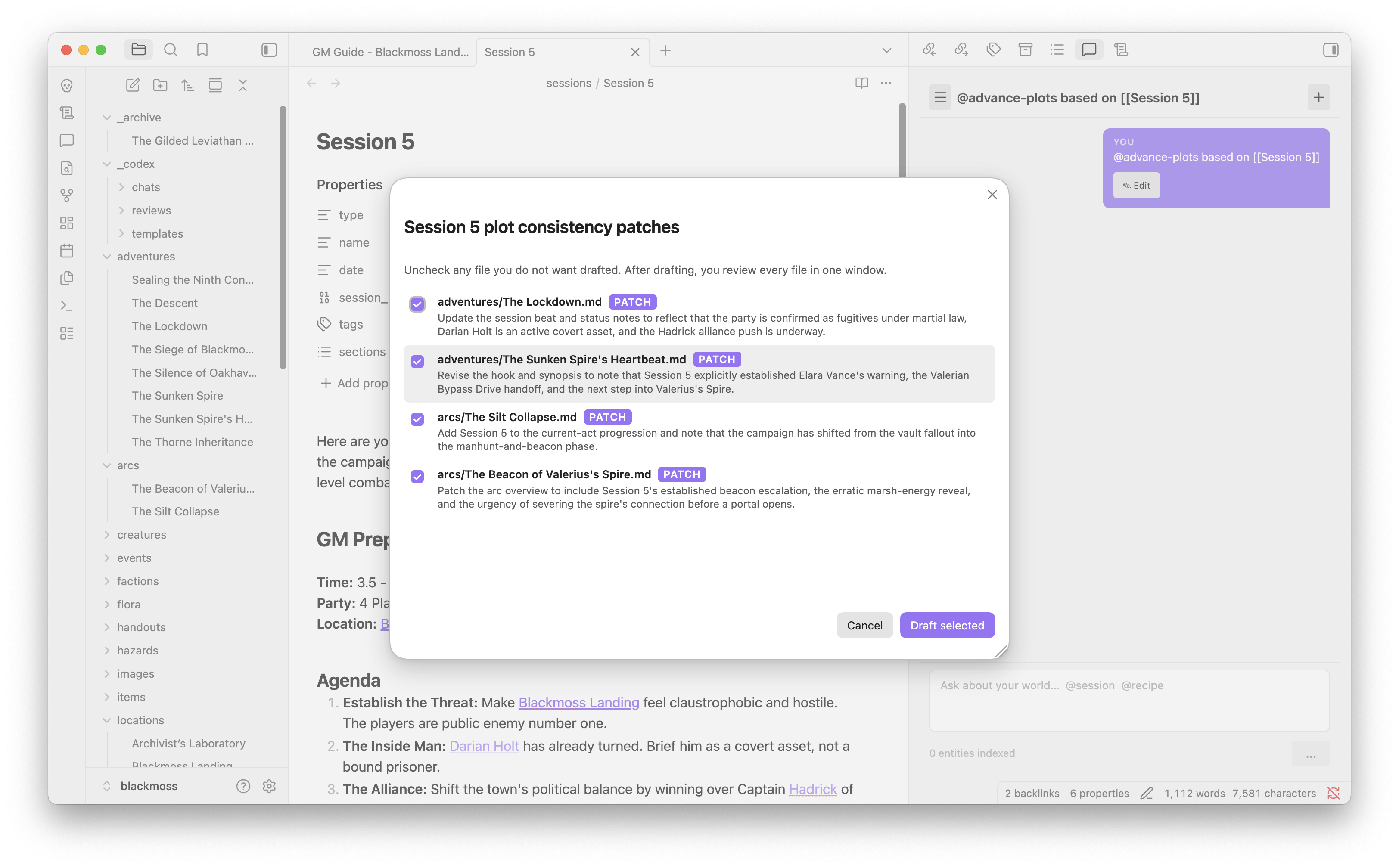Click the sessions breadcrumb path segment
The width and height of the screenshot is (1399, 868).
point(569,83)
